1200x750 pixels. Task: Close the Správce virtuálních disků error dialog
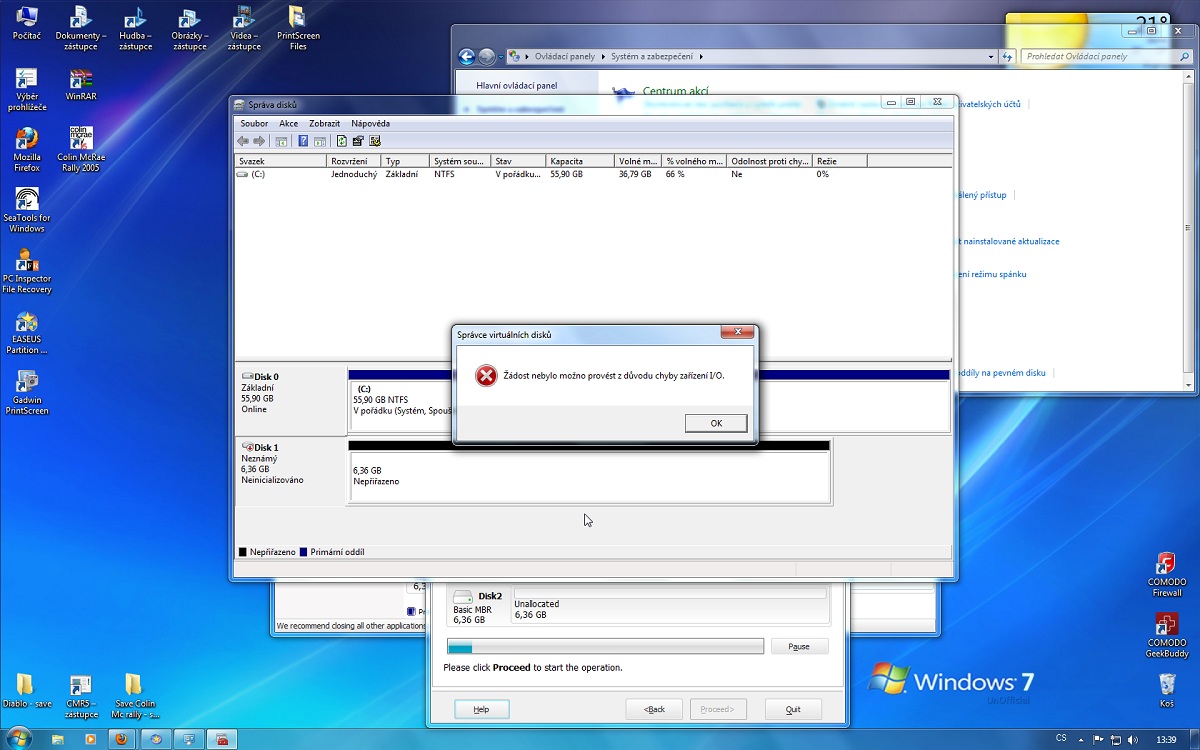[x=737, y=333]
